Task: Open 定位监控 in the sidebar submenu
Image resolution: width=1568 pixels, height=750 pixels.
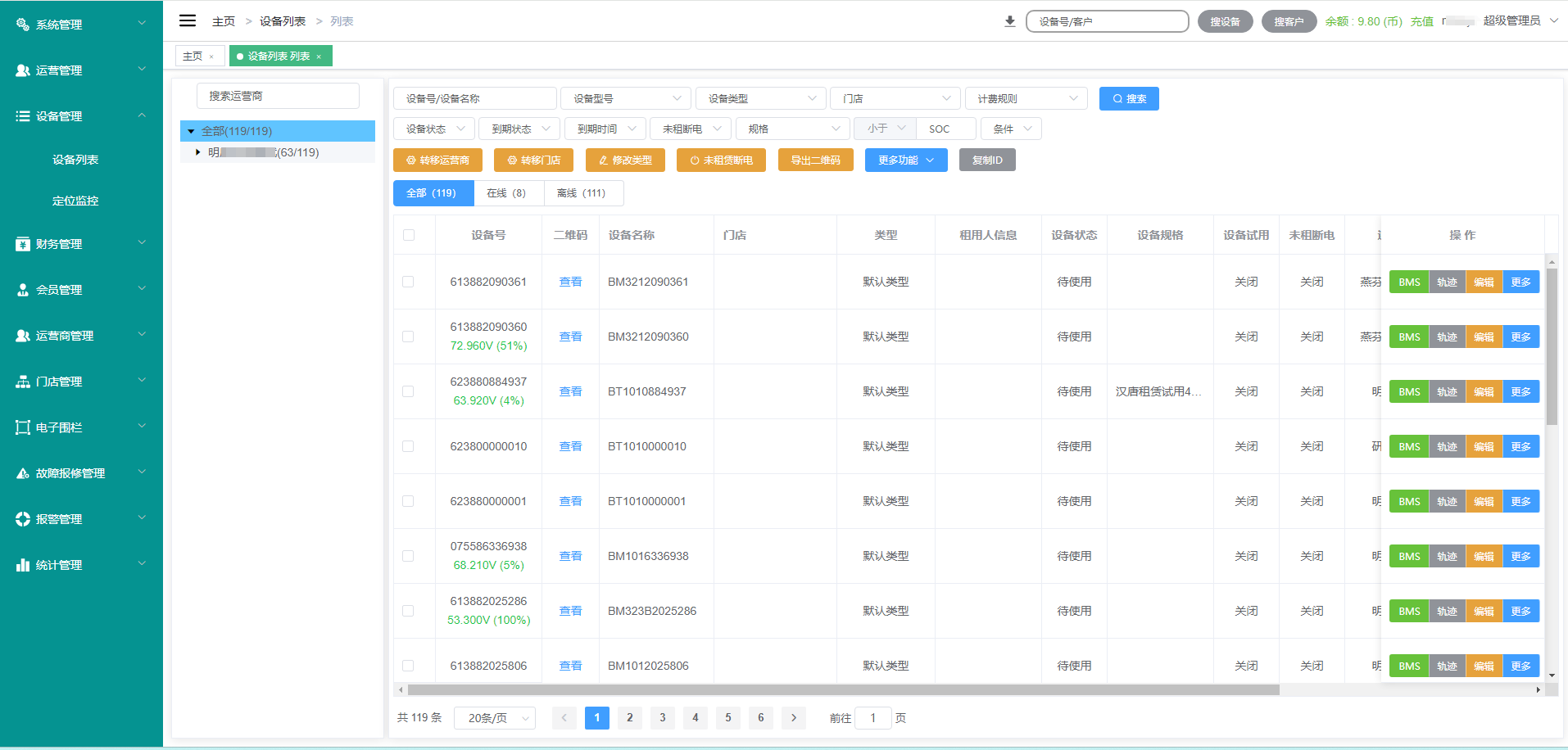Action: 75,201
